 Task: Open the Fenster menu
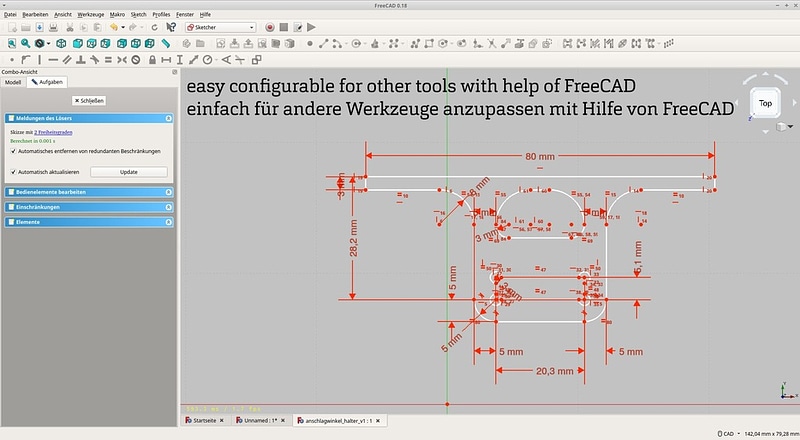tap(185, 14)
